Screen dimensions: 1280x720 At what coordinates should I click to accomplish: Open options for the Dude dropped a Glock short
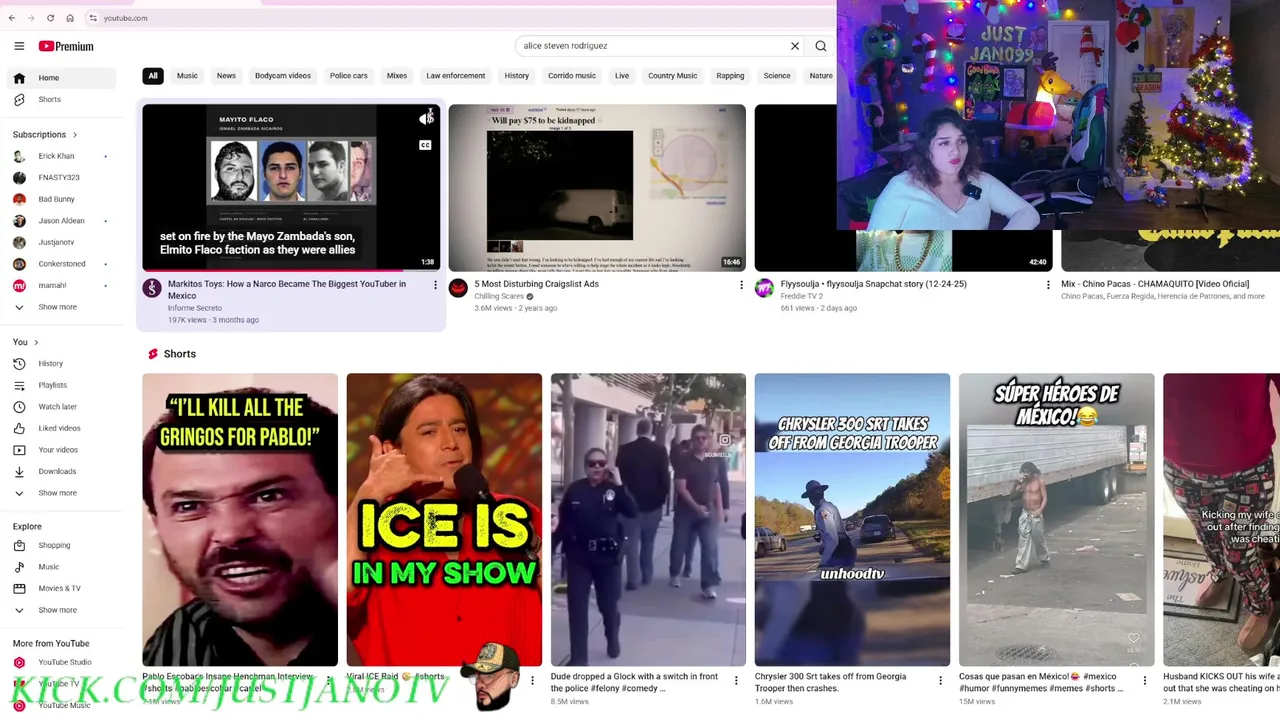[x=736, y=681]
